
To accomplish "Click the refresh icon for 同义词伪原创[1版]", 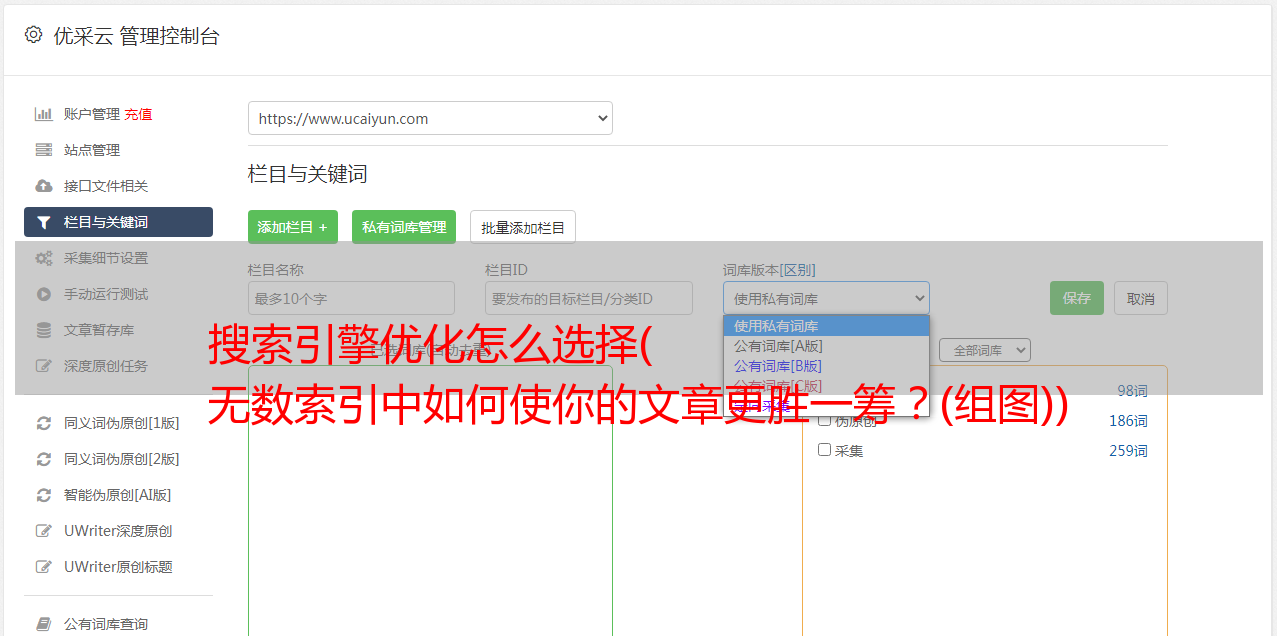I will [x=43, y=423].
